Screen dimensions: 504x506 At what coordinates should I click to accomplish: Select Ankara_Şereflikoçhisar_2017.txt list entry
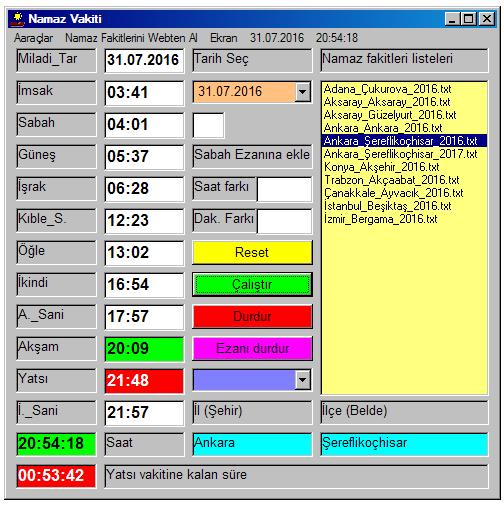click(400, 154)
